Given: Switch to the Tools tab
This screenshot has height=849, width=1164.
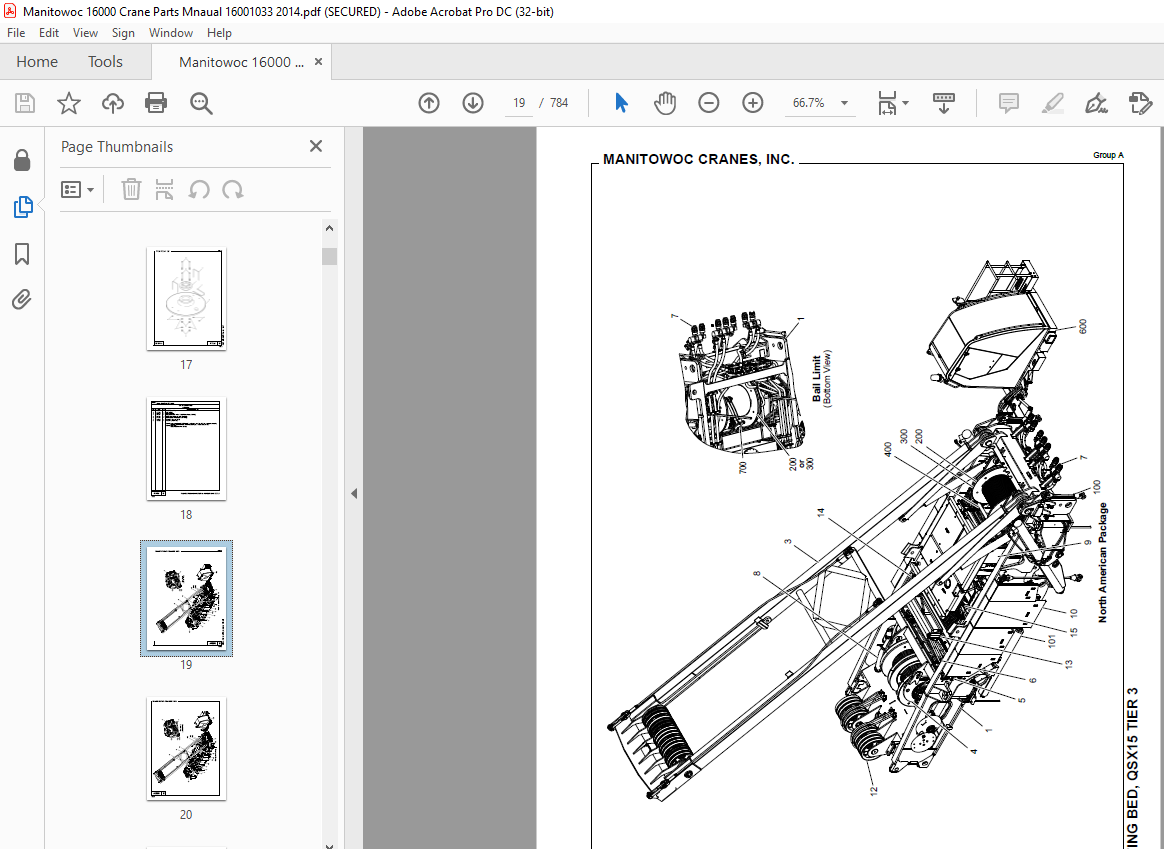Looking at the screenshot, I should [105, 62].
